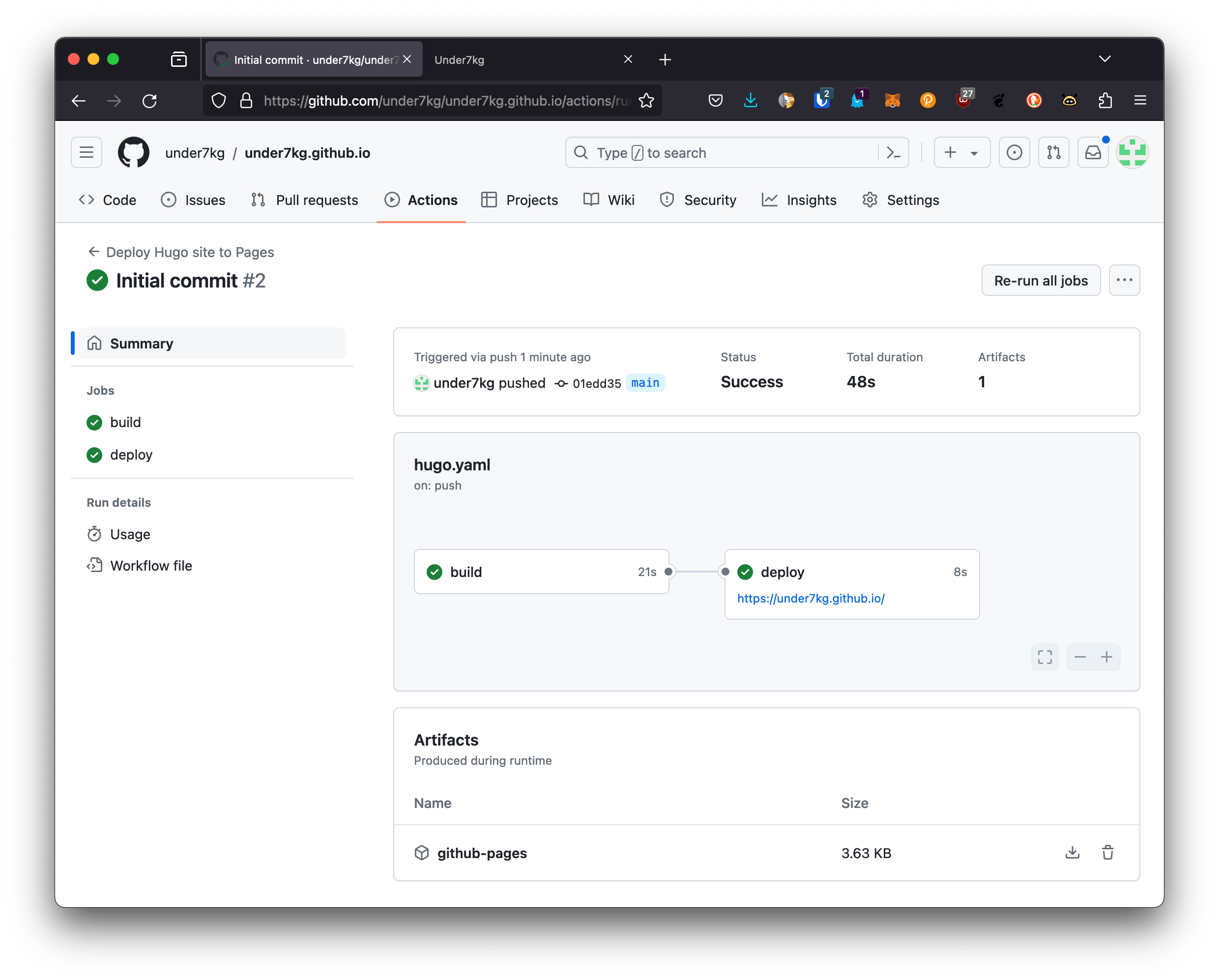Reload the page in browser
The width and height of the screenshot is (1219, 980).
click(x=149, y=101)
